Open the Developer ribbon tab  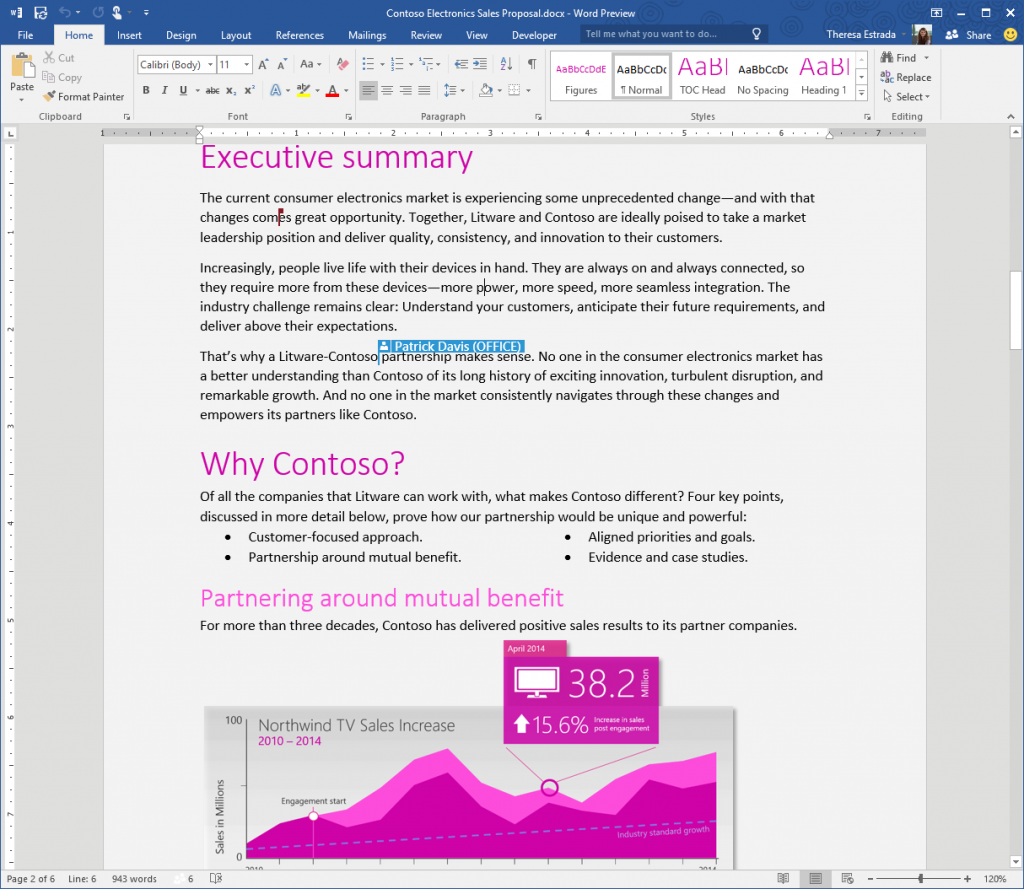click(x=534, y=33)
